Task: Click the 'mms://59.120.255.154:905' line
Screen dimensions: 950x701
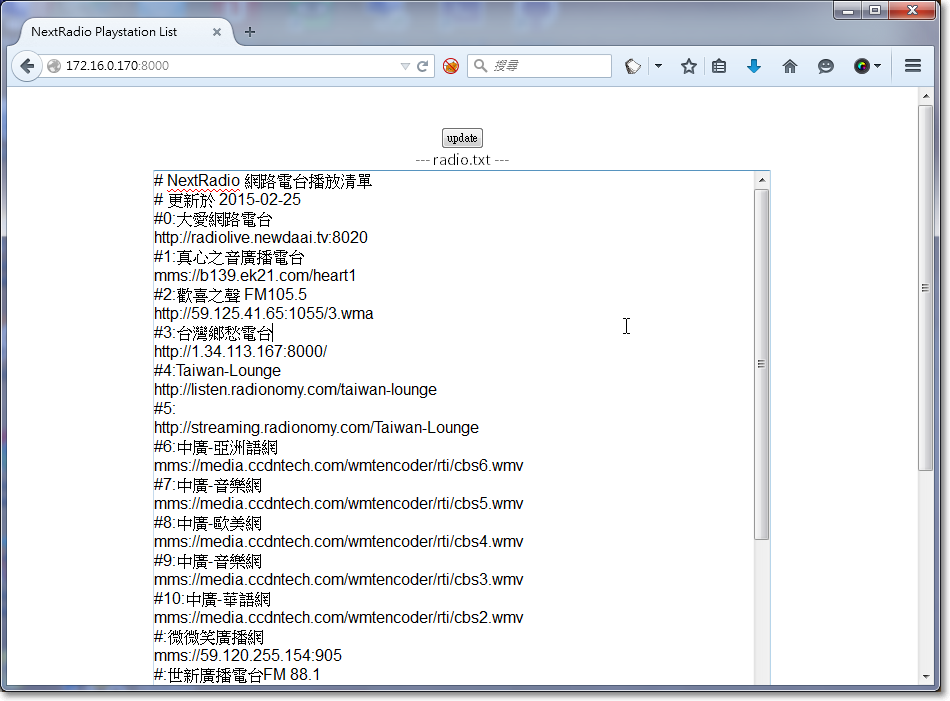Action: tap(248, 656)
